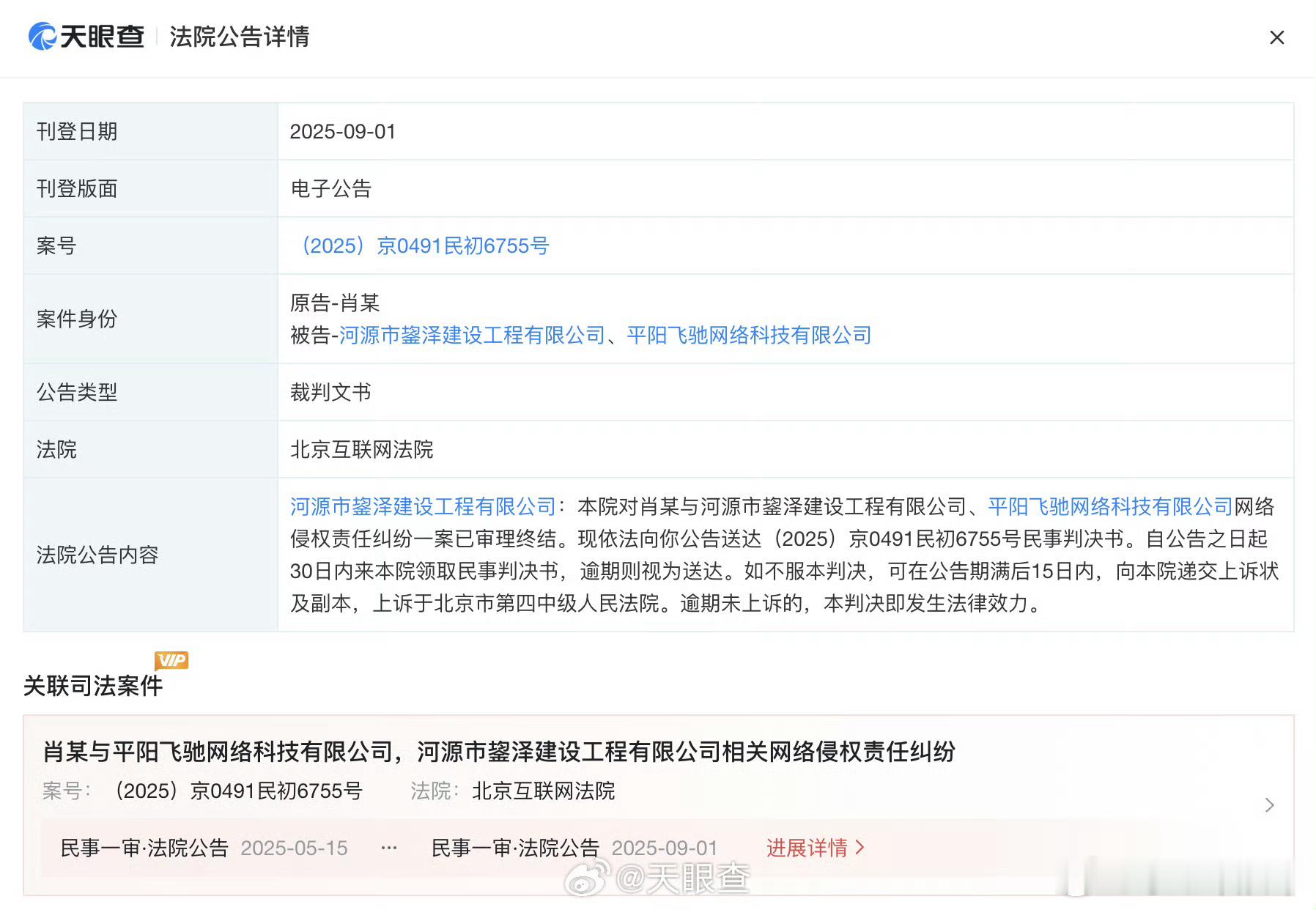Open 河源市鋆泽建设工程有限公司 link in announcement content

tap(423, 506)
